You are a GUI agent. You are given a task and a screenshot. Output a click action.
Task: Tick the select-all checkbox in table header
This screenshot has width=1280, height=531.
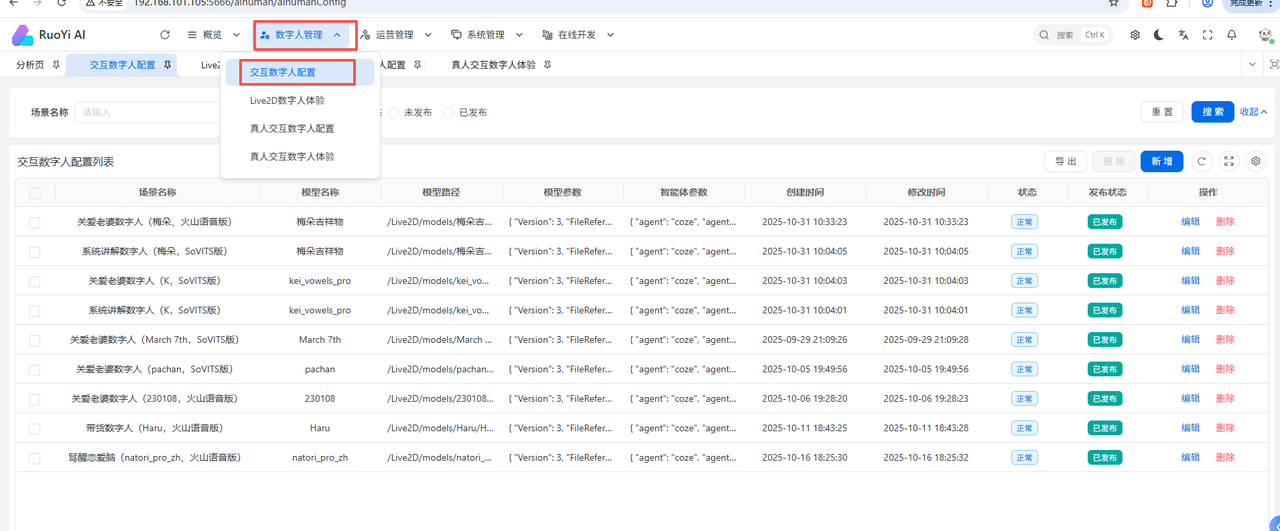[35, 193]
